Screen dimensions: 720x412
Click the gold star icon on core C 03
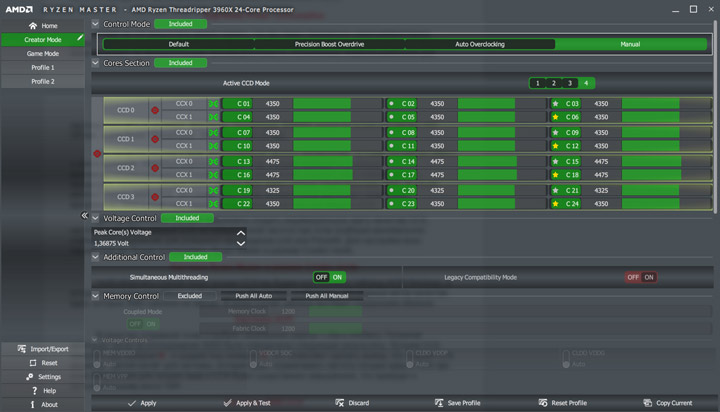click(x=556, y=103)
